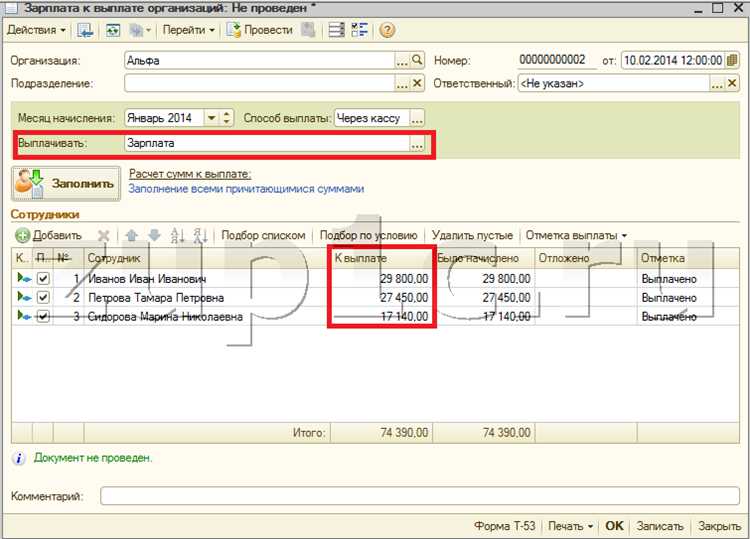Open Способ выплаты selection ellipsis

pyautogui.click(x=417, y=118)
